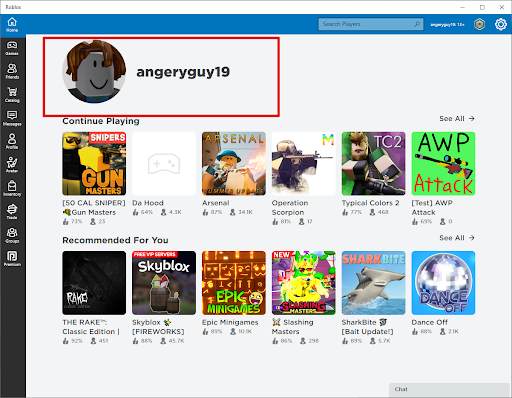Viewport: 512px width, 398px height.
Task: Open the settings gear icon
Action: [501, 24]
